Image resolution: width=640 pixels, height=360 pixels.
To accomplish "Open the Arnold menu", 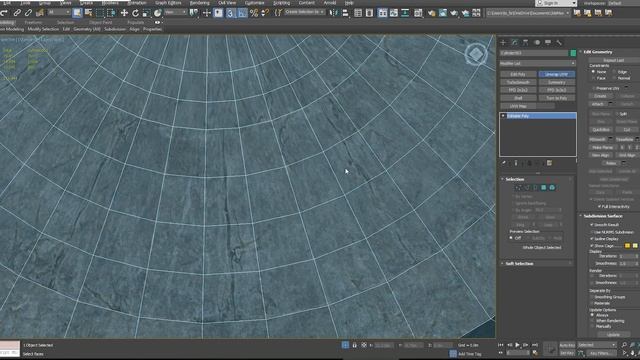I will (330, 3).
